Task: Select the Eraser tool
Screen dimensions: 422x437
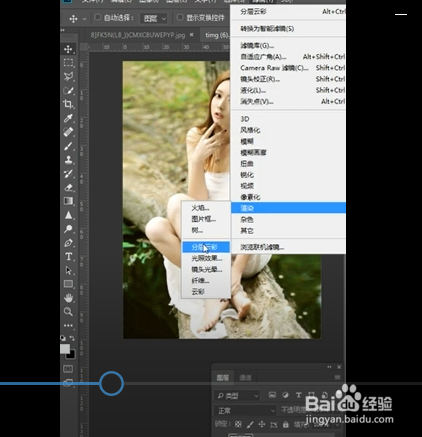Action: pos(68,187)
